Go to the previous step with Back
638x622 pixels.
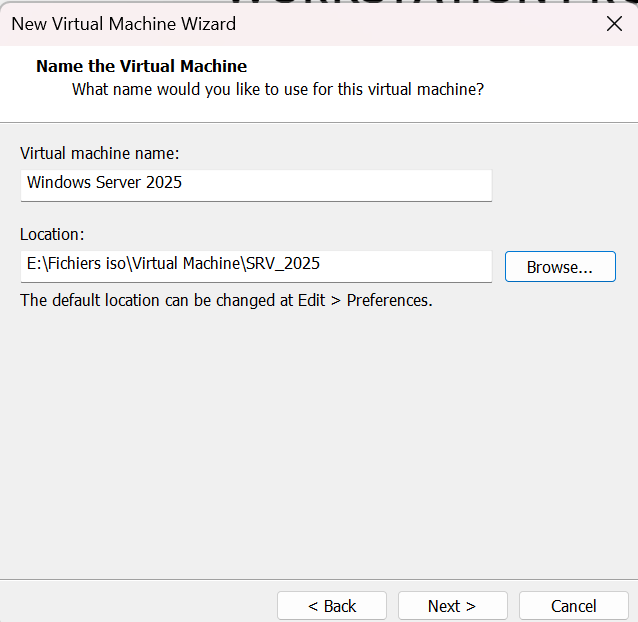[332, 606]
